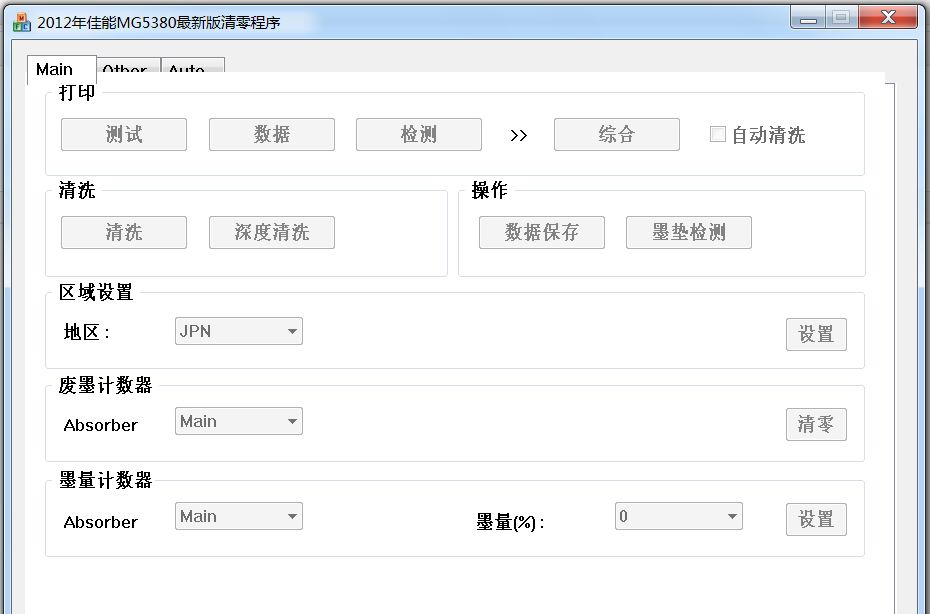Click the 清零 reset button
The width and height of the screenshot is (930, 614).
point(816,425)
